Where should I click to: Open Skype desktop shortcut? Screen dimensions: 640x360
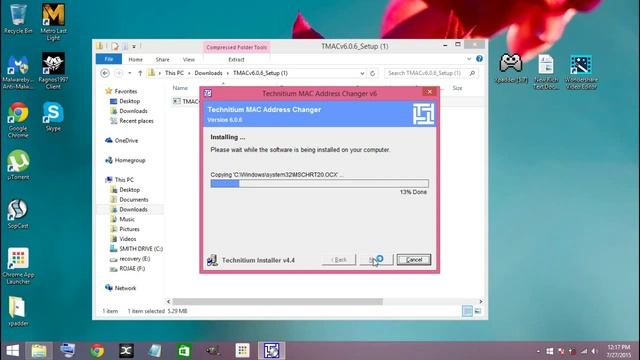[53, 116]
